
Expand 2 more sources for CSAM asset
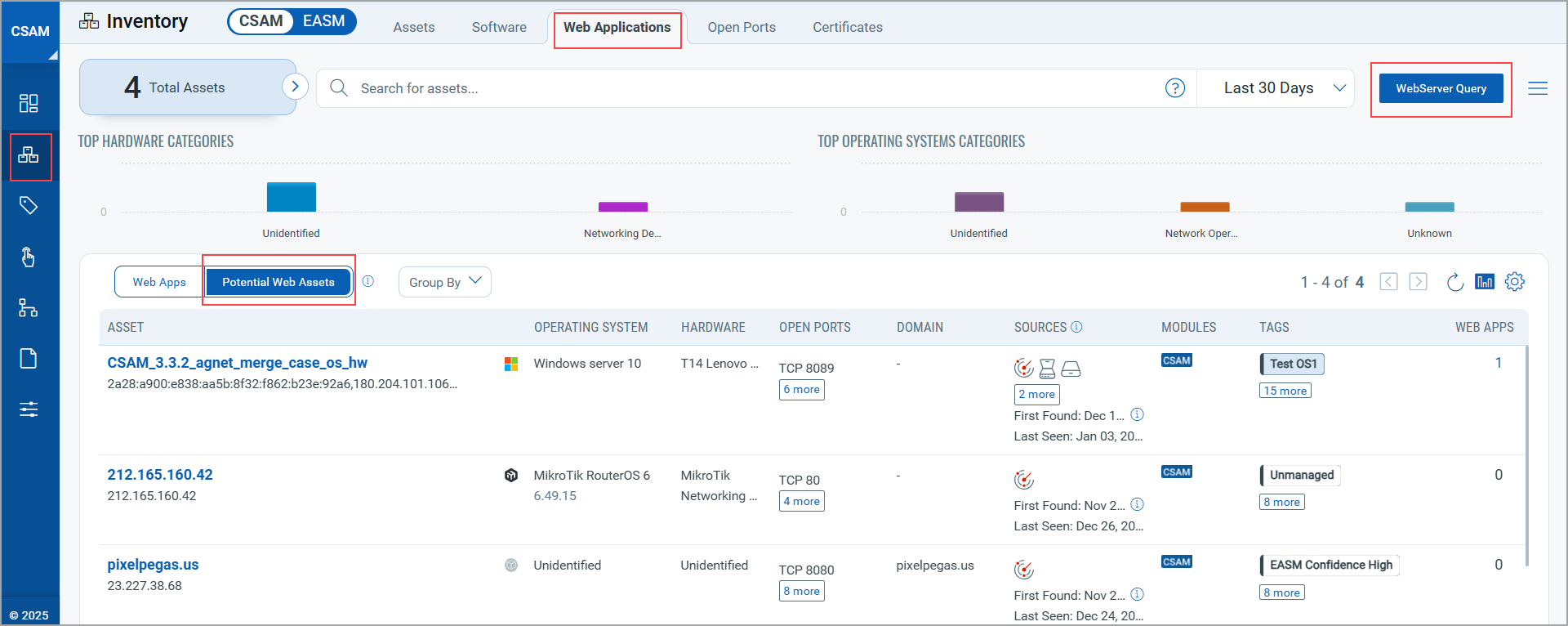(1037, 395)
